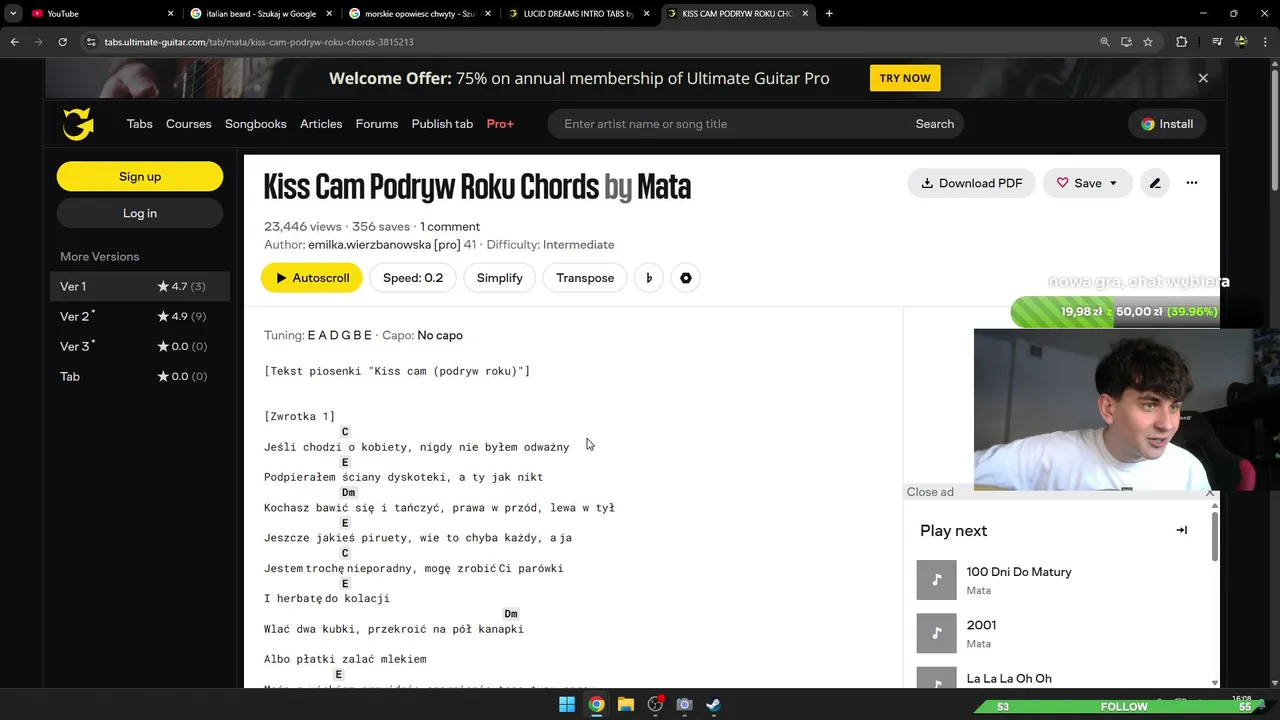The image size is (1280, 720).
Task: Select Ver 3 in More Versions
Action: tap(140, 346)
